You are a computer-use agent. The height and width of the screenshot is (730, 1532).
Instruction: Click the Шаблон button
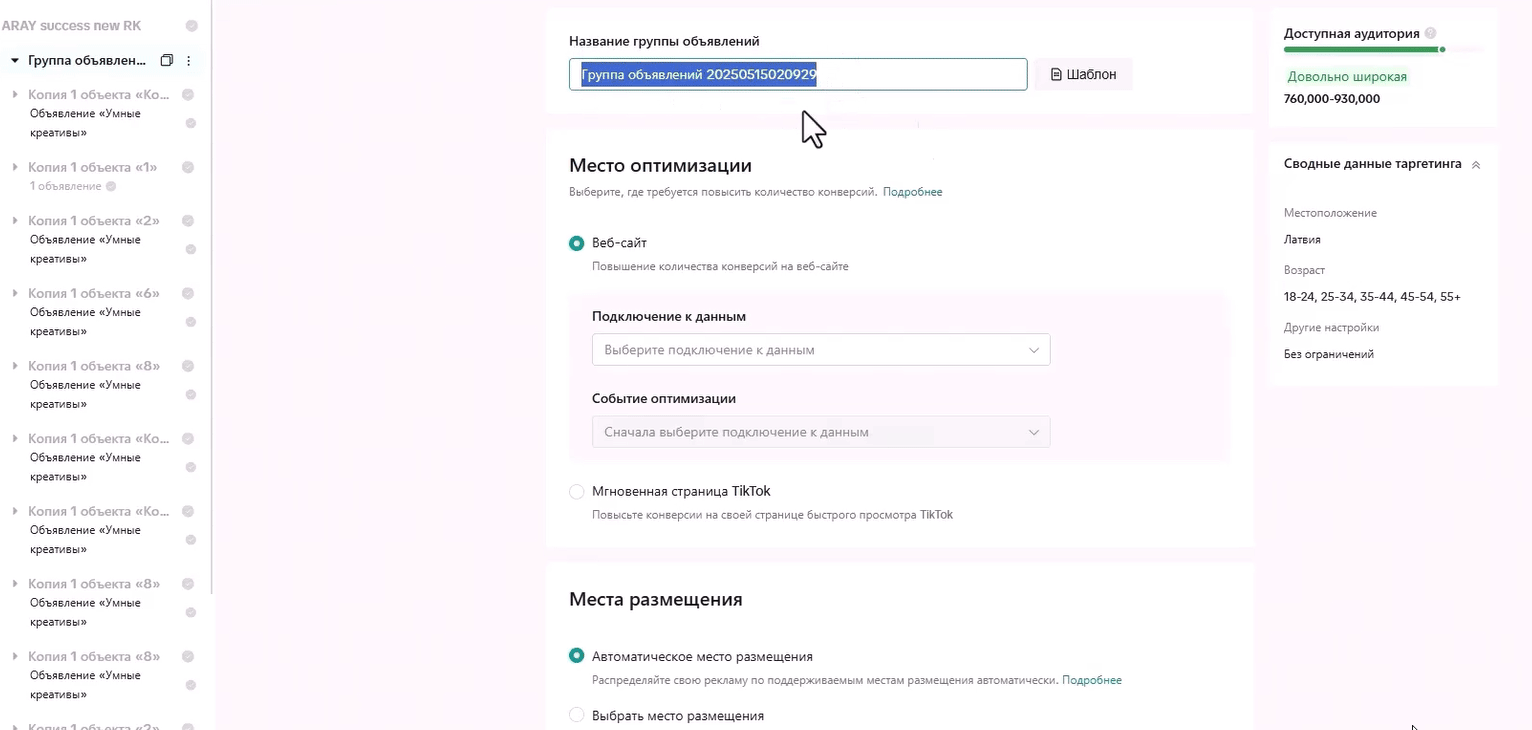(x=1083, y=74)
